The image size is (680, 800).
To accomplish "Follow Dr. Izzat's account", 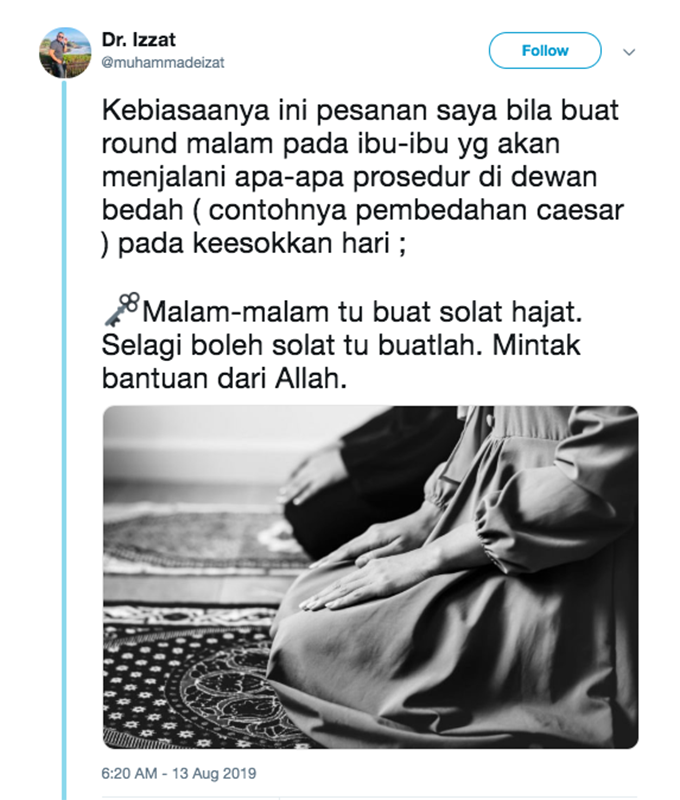I will click(545, 51).
